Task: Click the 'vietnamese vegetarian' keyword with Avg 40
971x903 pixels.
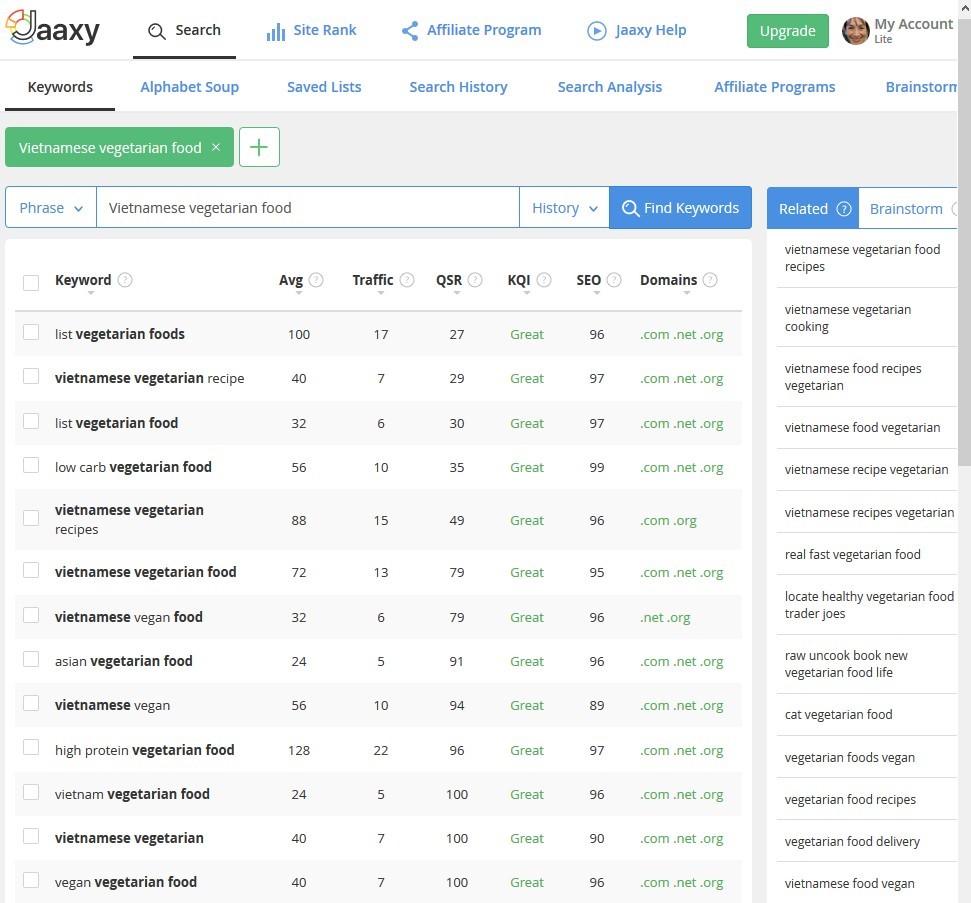Action: [x=129, y=838]
